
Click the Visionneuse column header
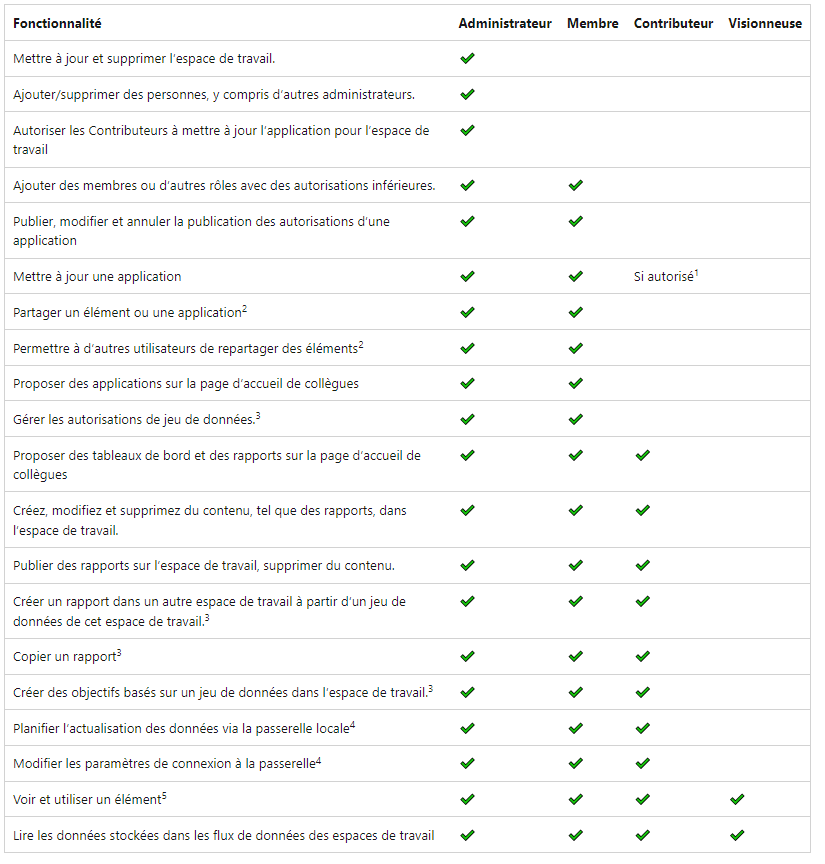pyautogui.click(x=765, y=23)
